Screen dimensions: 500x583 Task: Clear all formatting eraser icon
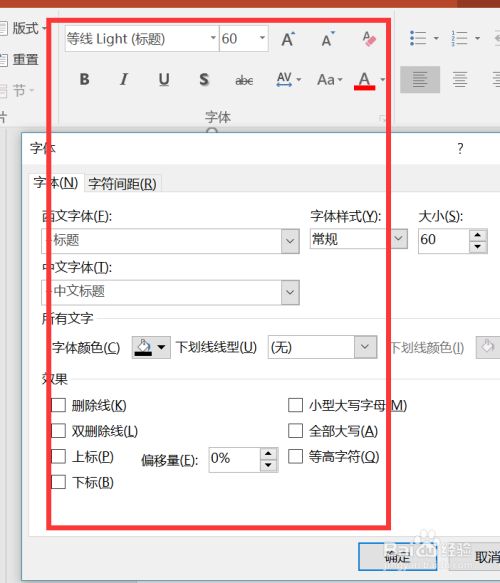[369, 39]
